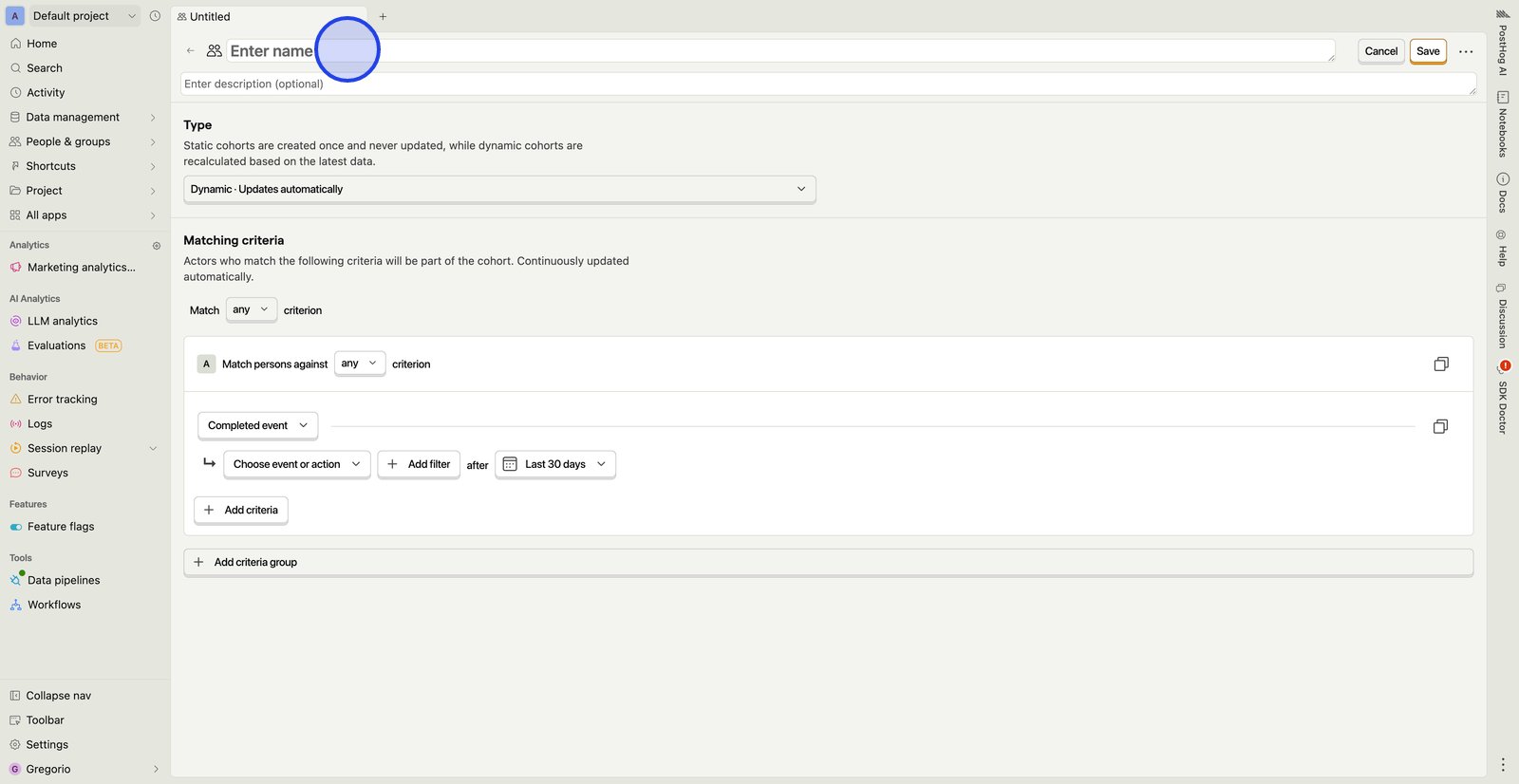The image size is (1519, 784).
Task: Open Feature flags from the sidebar
Action: pyautogui.click(x=61, y=527)
